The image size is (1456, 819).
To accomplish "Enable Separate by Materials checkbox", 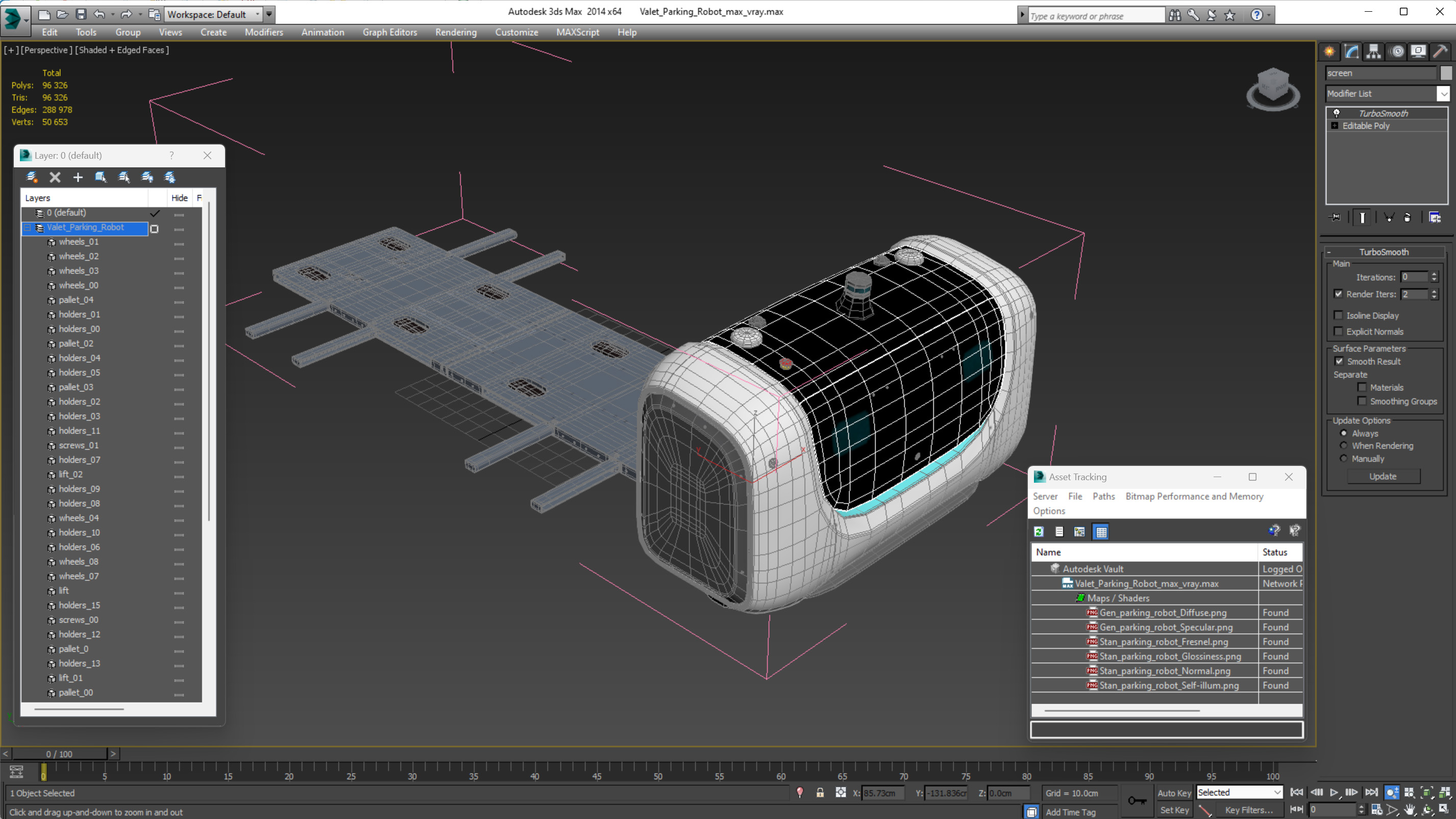I will click(1362, 387).
